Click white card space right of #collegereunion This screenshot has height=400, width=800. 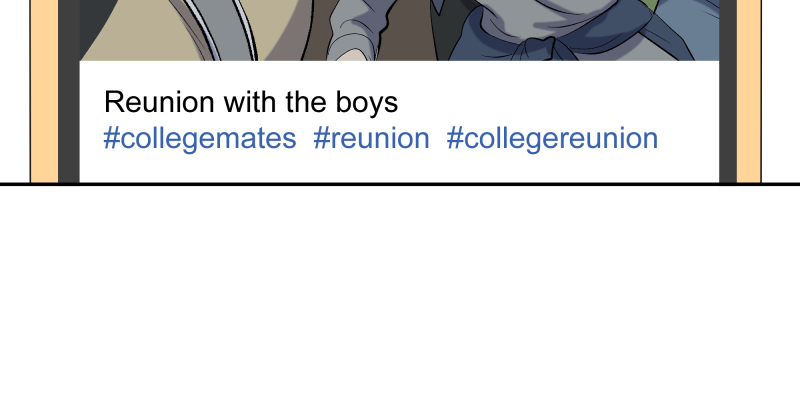(x=688, y=138)
